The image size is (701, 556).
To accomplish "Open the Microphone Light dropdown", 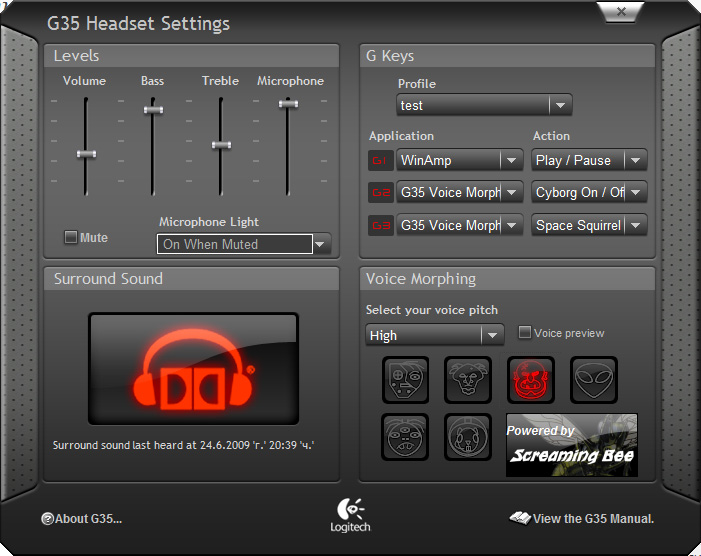I will click(x=320, y=244).
